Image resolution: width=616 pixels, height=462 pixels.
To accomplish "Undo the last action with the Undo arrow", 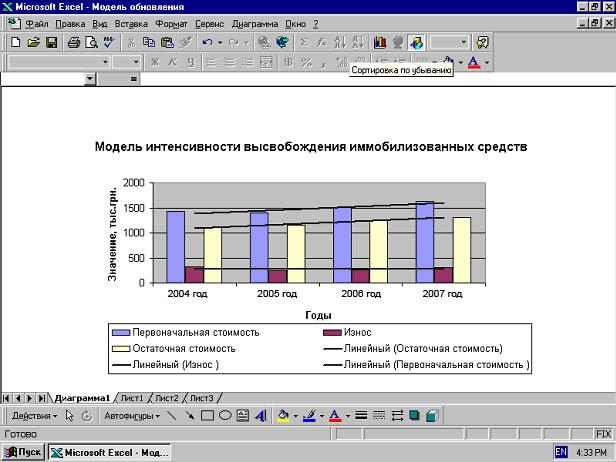I will (207, 42).
